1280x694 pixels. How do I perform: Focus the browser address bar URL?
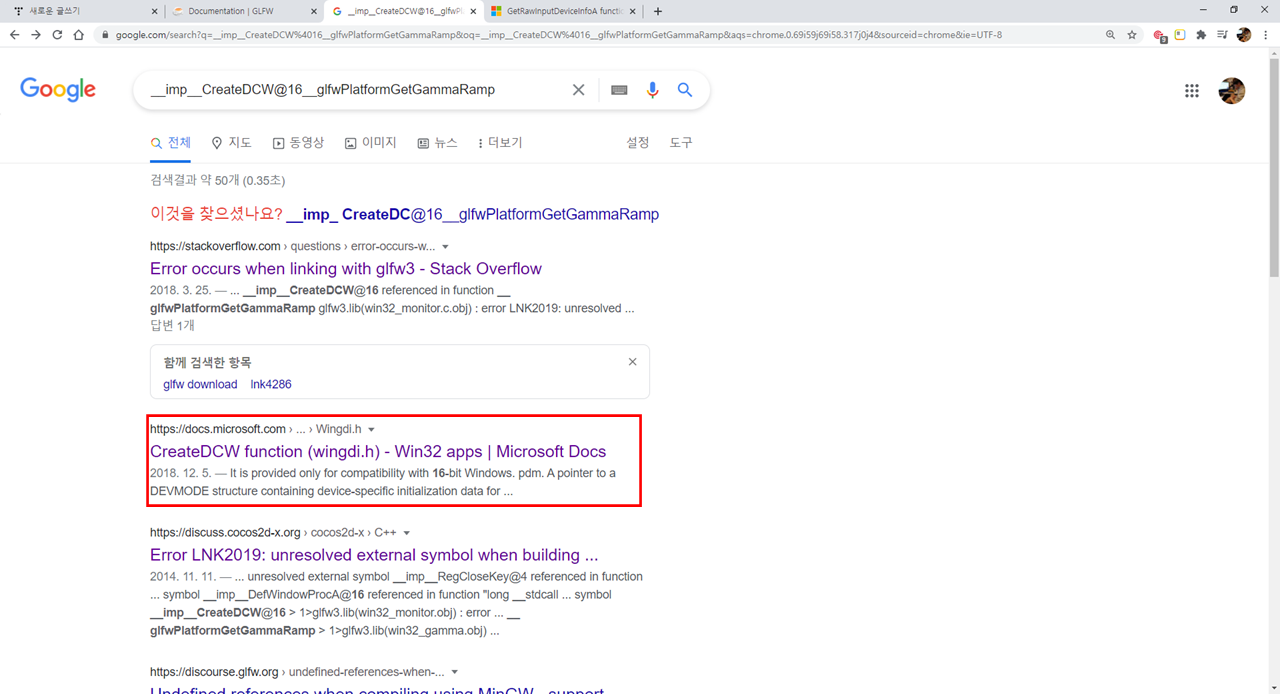558,35
